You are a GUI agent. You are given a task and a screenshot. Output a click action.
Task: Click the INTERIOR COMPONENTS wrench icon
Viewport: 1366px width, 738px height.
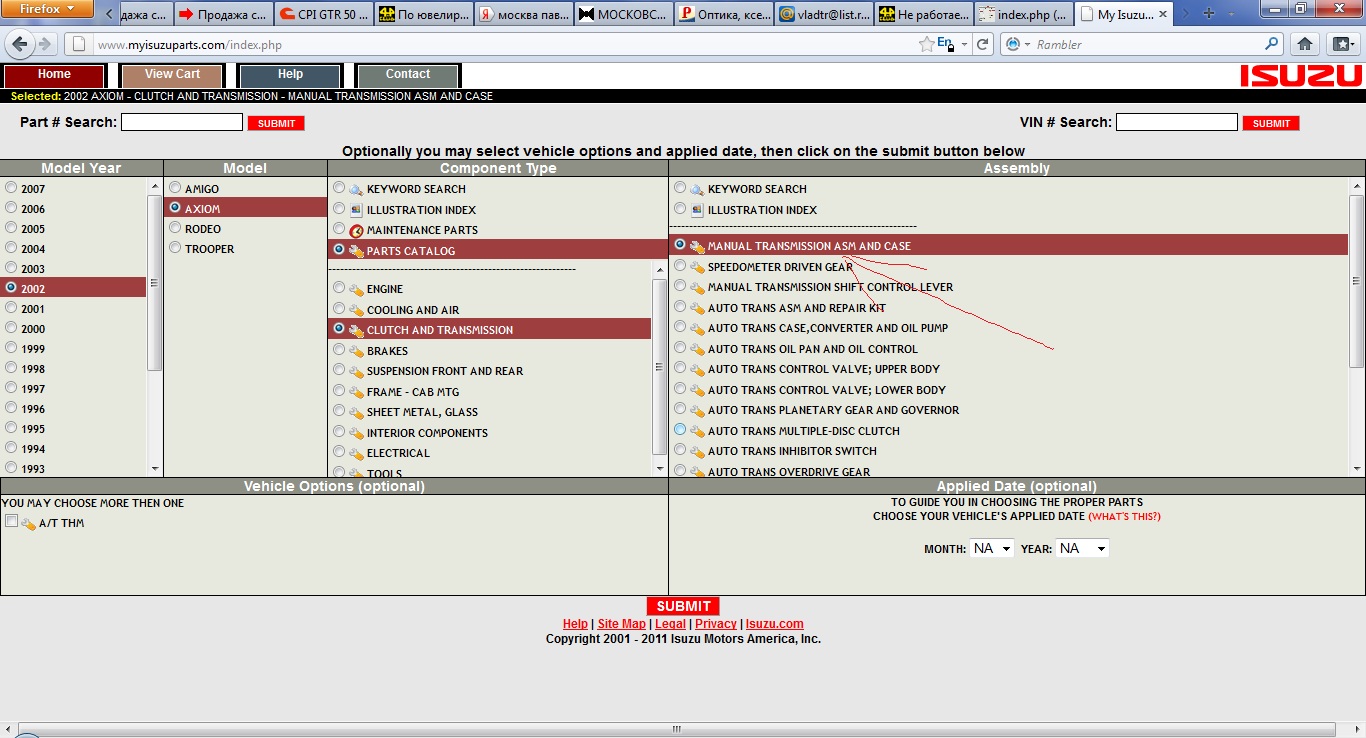[355, 433]
